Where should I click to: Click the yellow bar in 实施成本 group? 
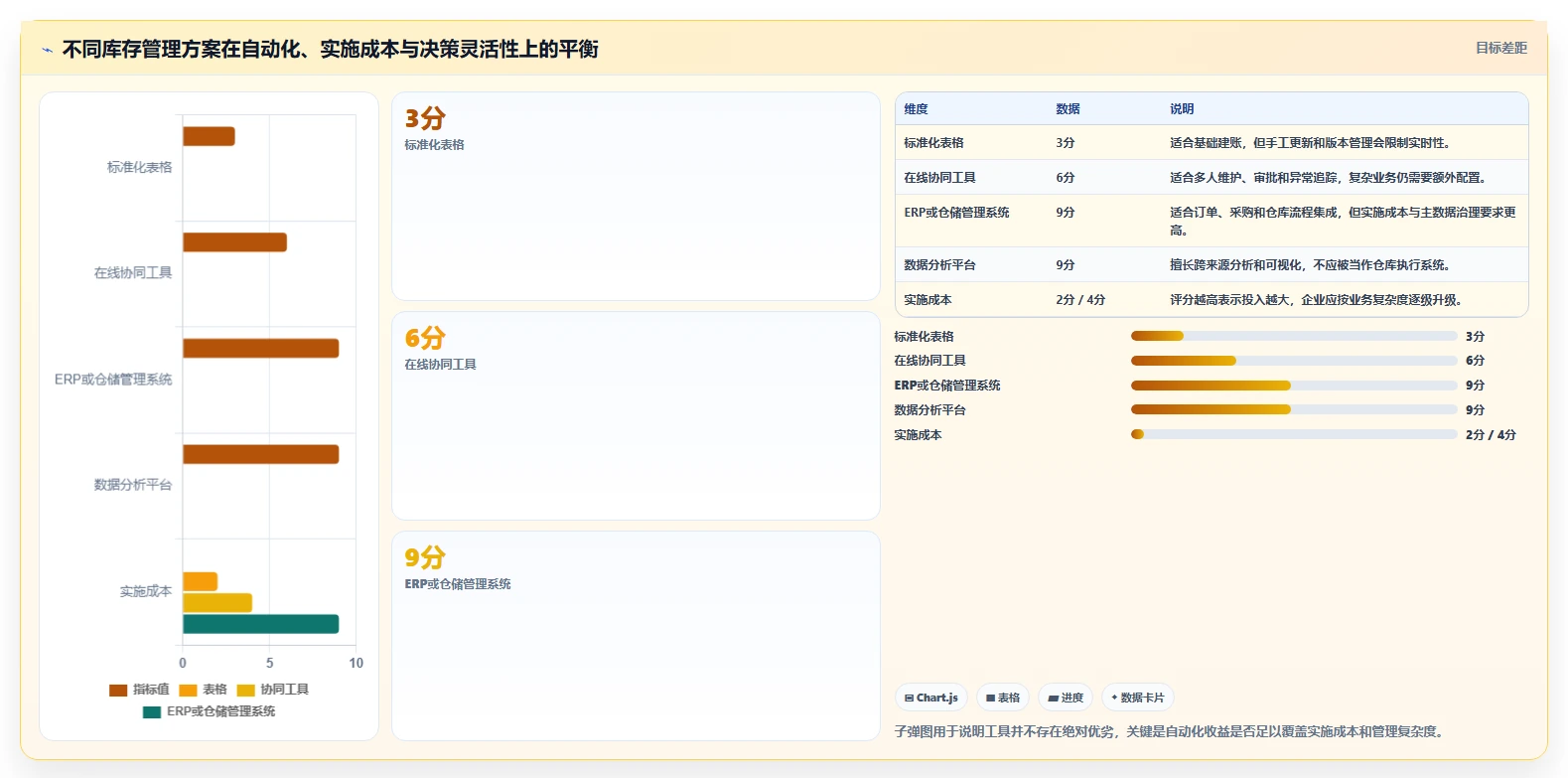click(x=217, y=603)
